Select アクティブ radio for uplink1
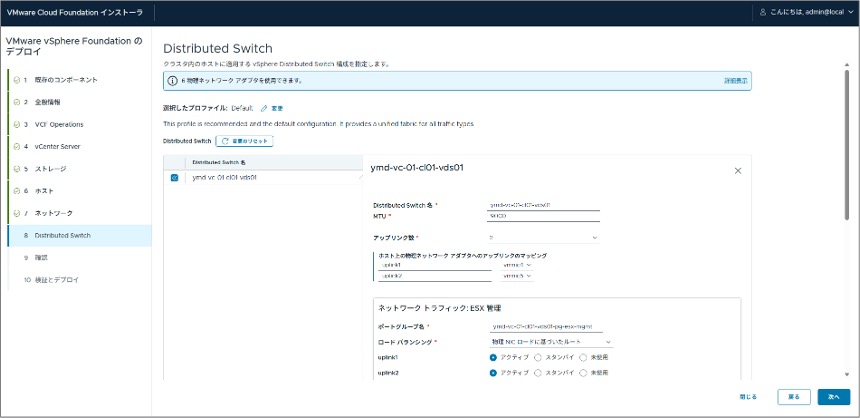Viewport: 860px width, 418px height. 493,357
